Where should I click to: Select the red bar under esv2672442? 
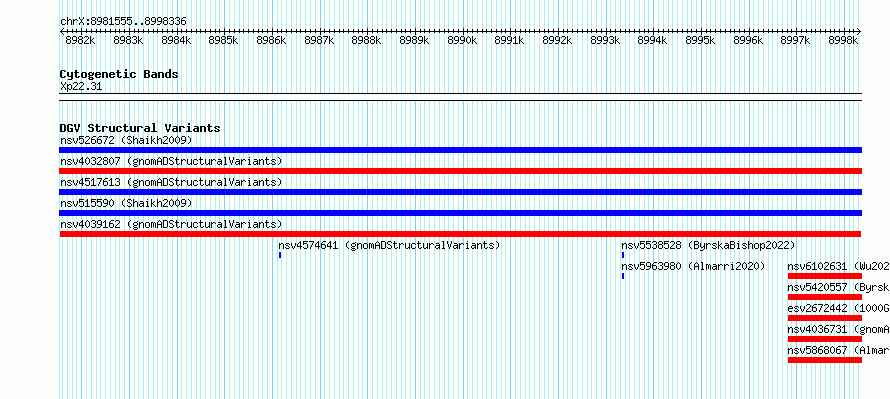tap(825, 318)
